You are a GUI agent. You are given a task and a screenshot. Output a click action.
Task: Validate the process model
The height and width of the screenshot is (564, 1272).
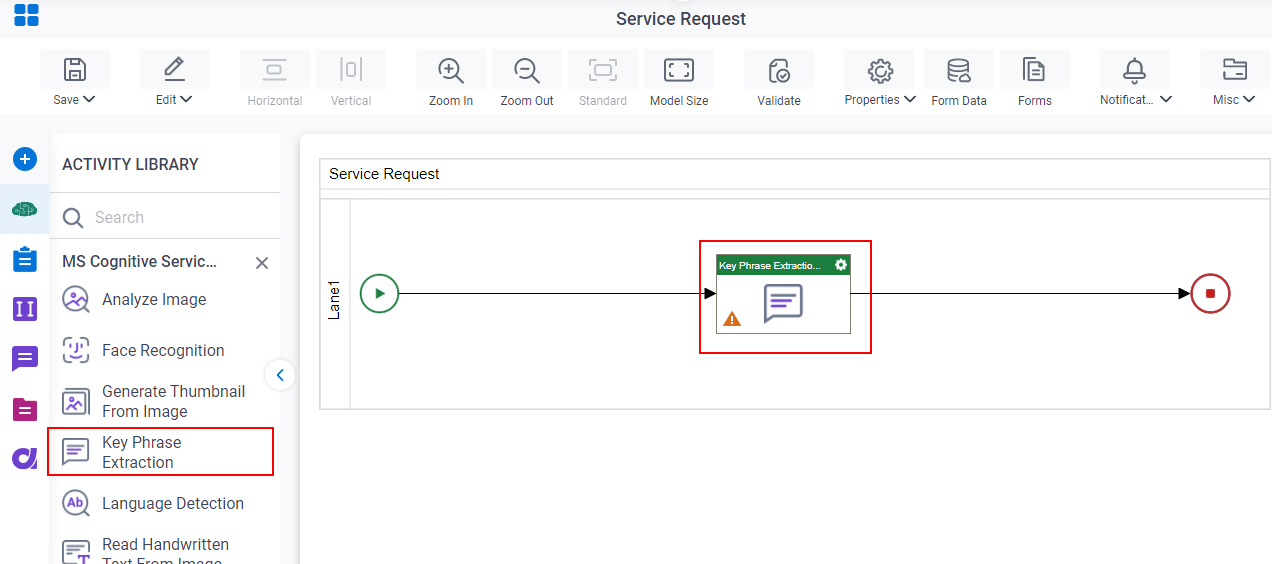pyautogui.click(x=779, y=69)
